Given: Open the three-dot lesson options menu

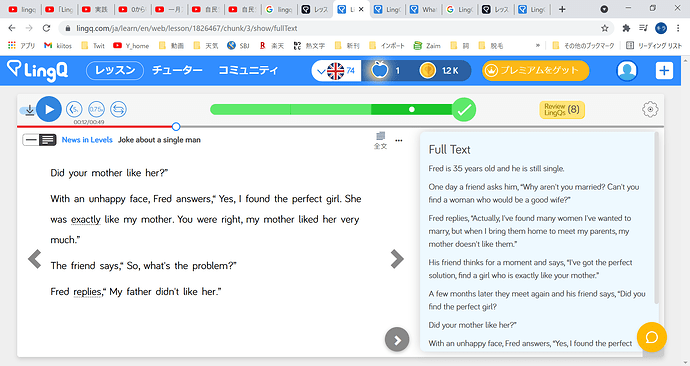Looking at the screenshot, I should click(x=399, y=140).
